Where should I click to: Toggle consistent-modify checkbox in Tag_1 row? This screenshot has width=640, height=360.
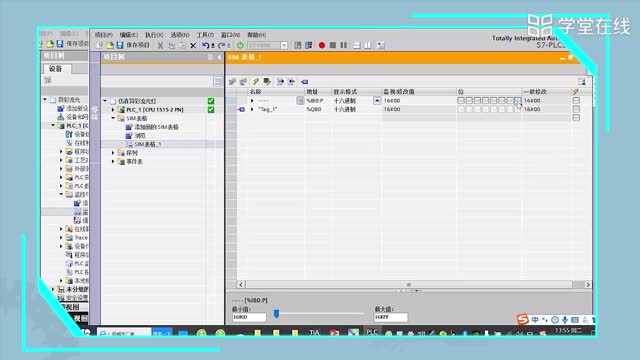[x=576, y=109]
